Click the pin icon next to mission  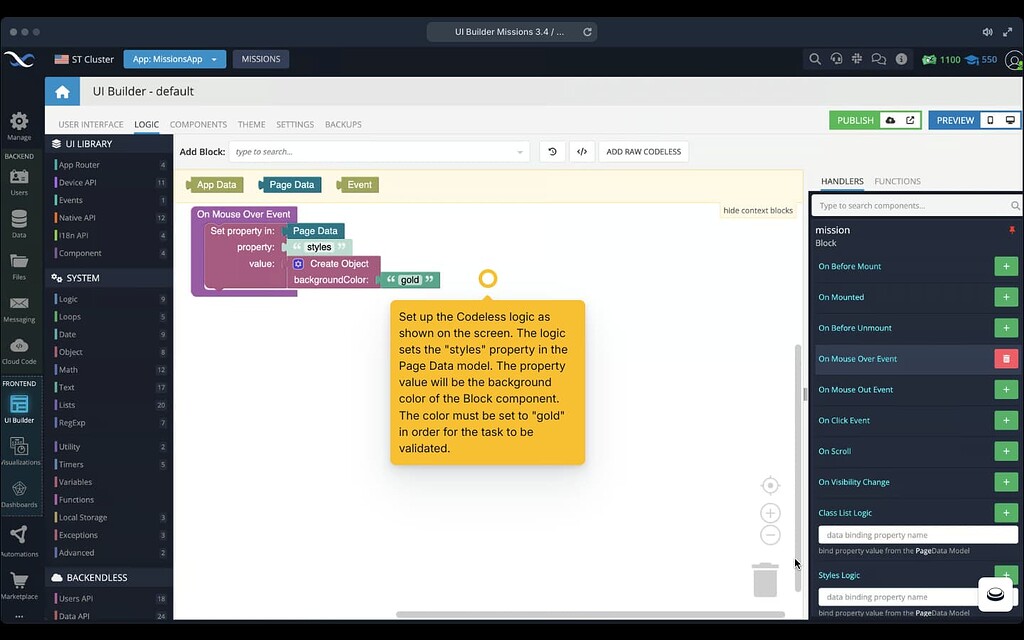[x=1012, y=231]
